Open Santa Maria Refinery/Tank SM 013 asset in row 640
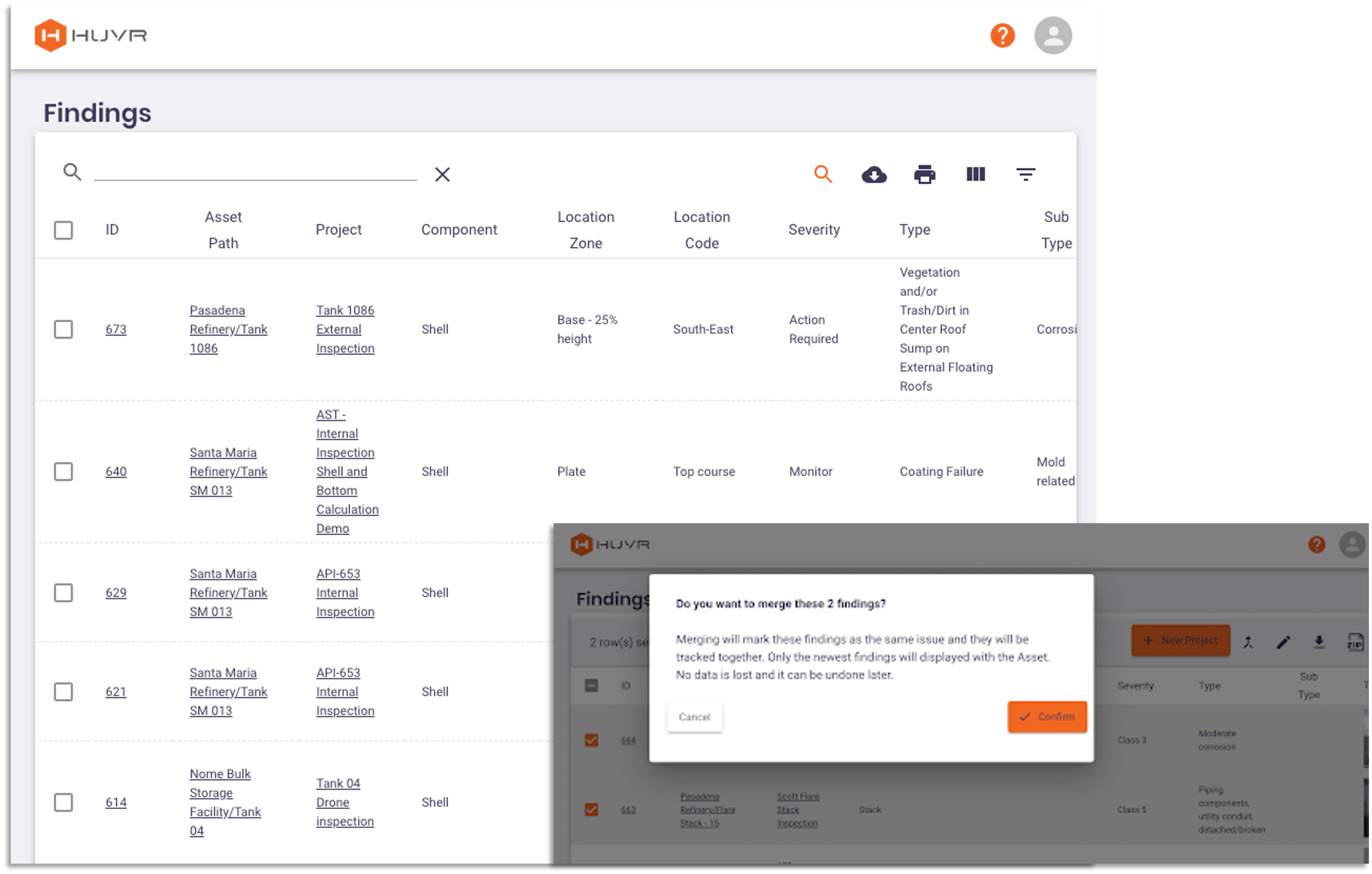Viewport: 1372px width, 874px height. pos(229,472)
